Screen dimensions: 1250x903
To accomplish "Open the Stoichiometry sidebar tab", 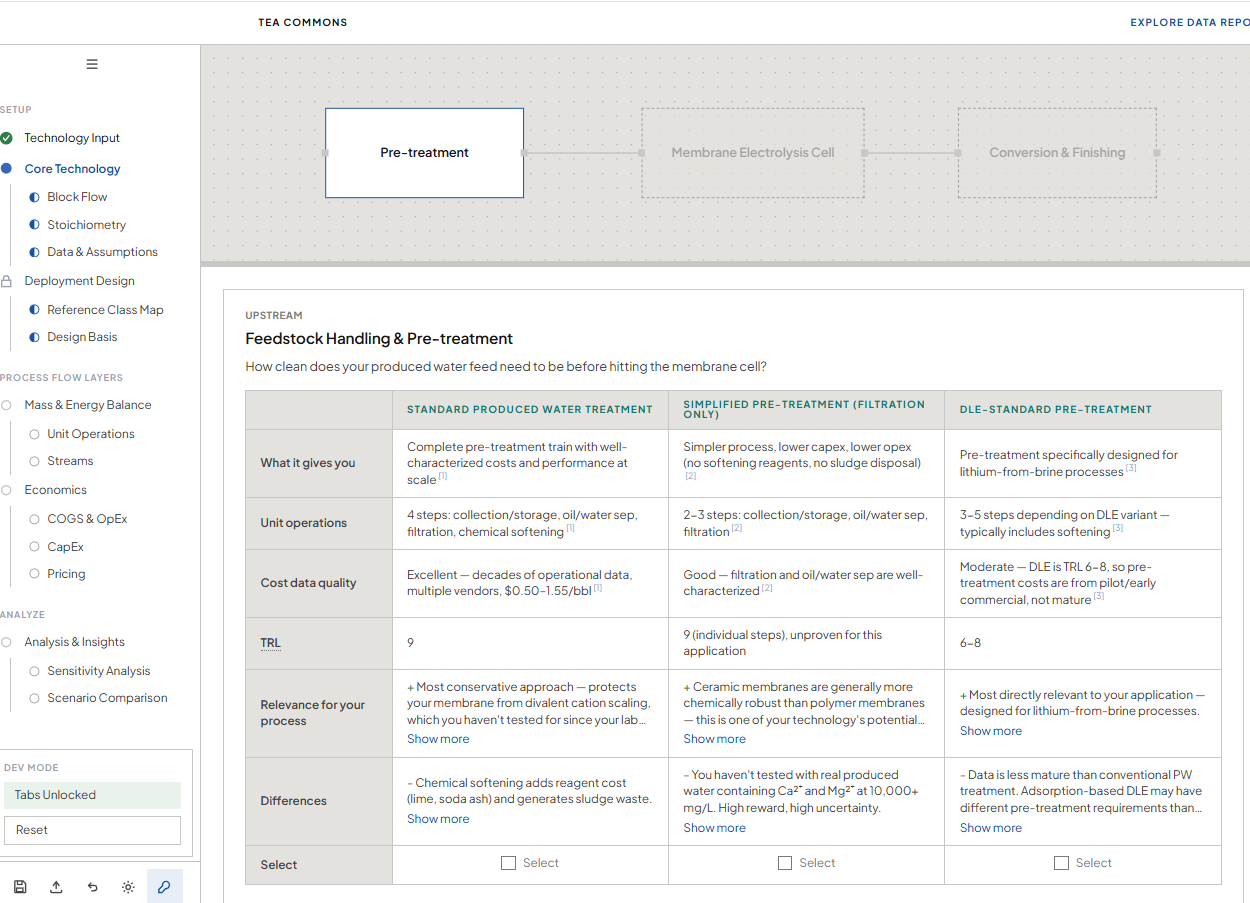I will point(86,225).
